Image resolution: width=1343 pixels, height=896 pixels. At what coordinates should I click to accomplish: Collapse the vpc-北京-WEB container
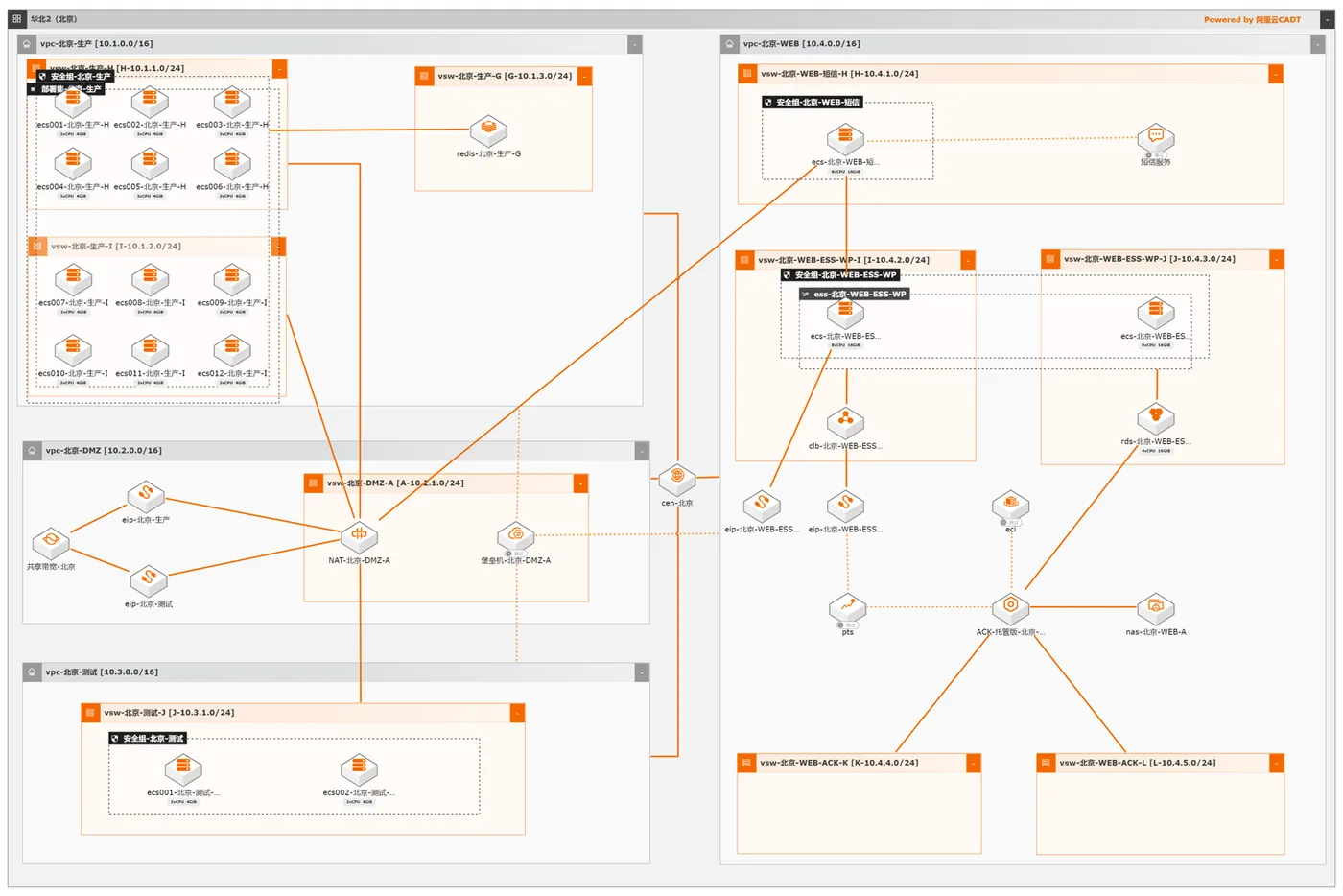pyautogui.click(x=1317, y=44)
